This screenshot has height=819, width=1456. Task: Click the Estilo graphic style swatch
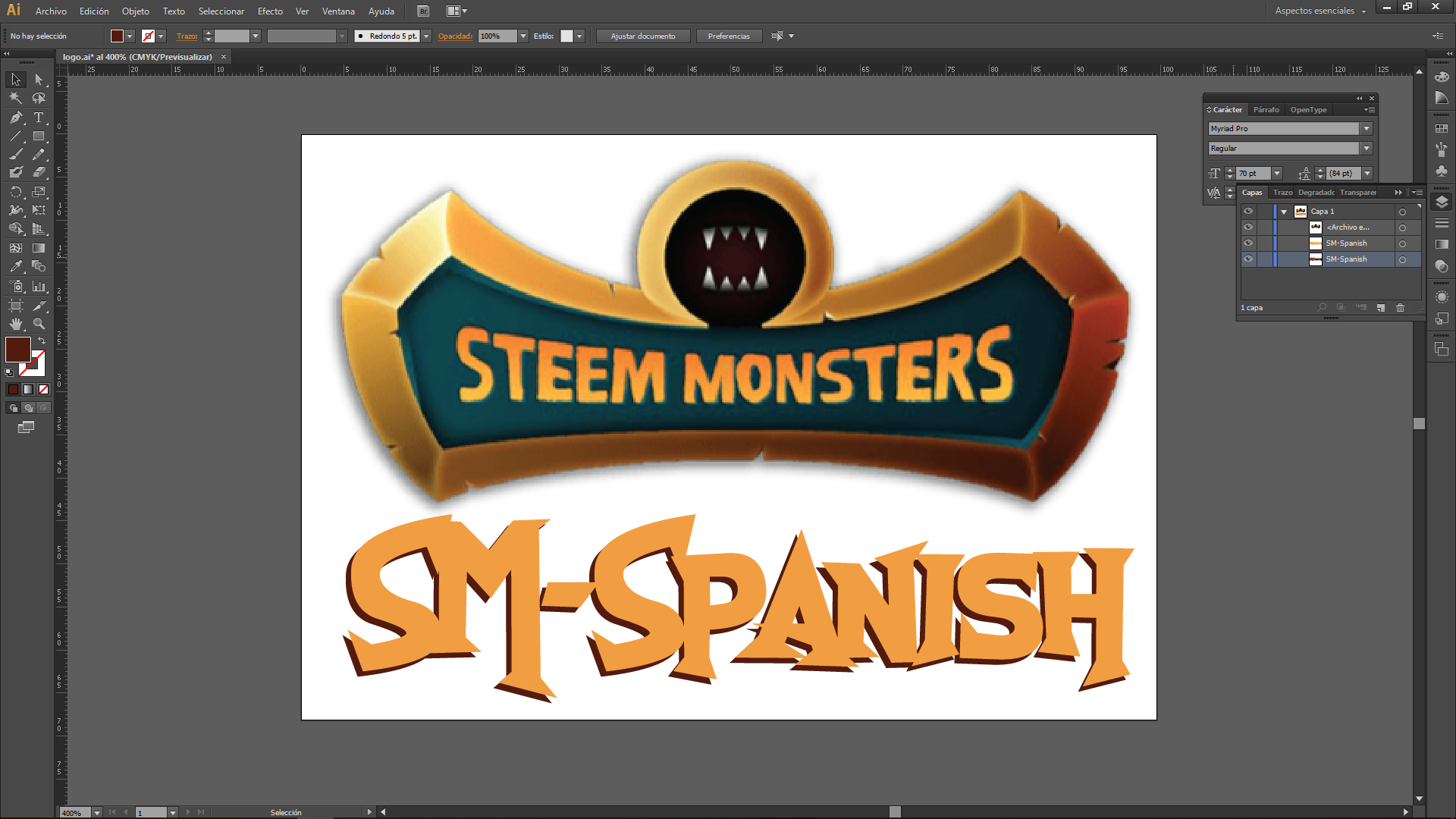point(566,36)
